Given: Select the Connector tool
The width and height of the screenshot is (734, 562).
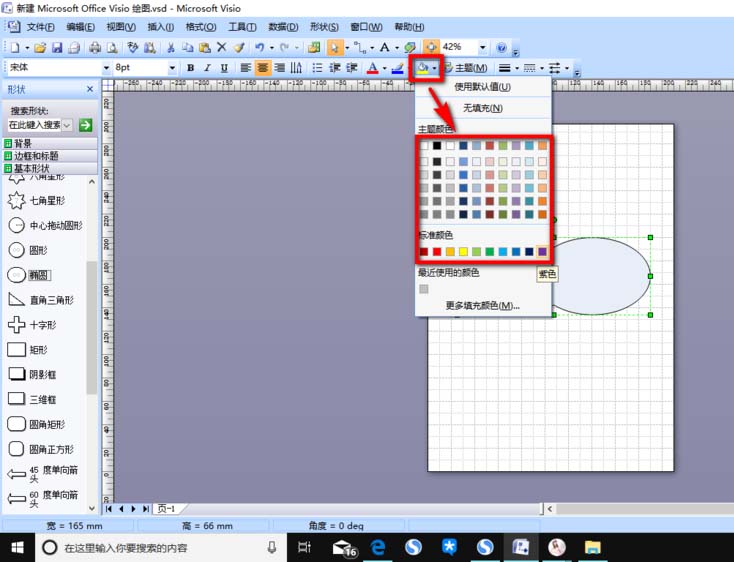Looking at the screenshot, I should click(x=360, y=47).
